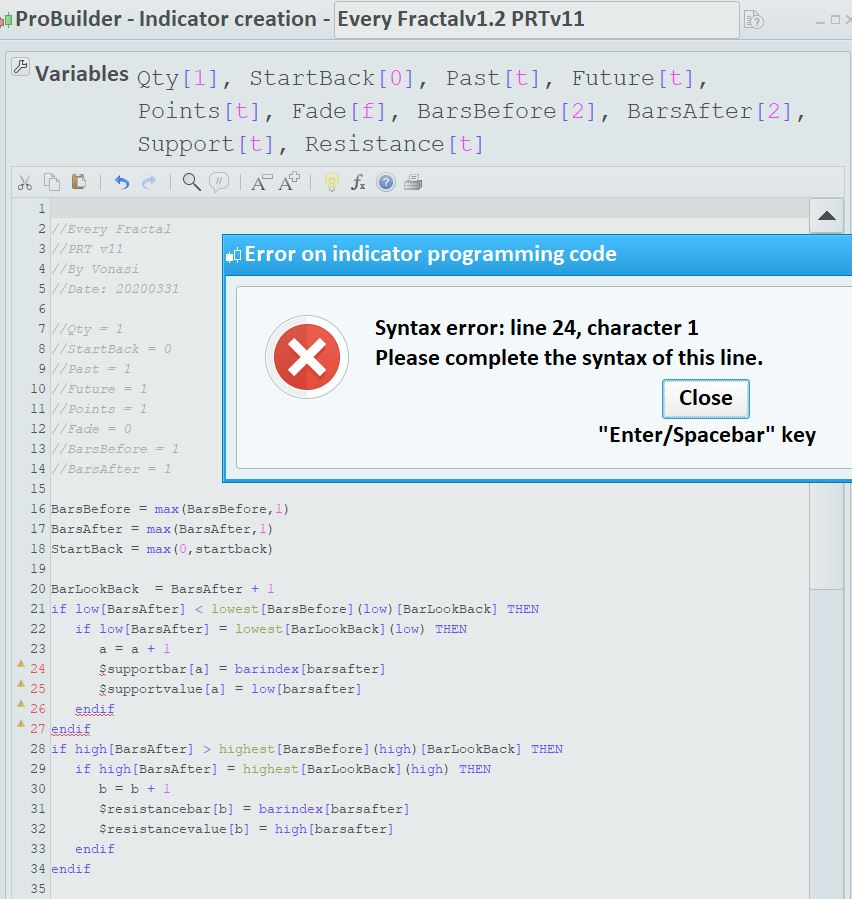Click the warning marker on line 25
Screen dimensions: 852x899
coord(21,683)
